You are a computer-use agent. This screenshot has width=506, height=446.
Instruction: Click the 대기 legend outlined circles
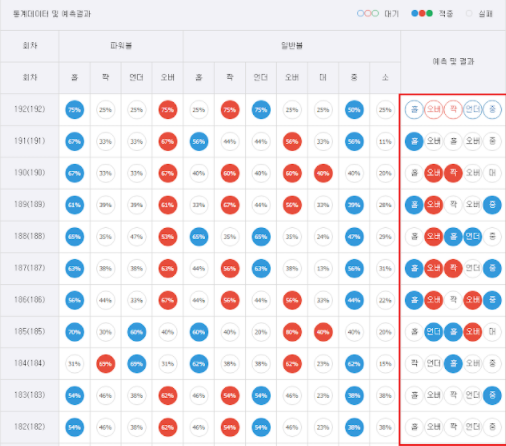[x=368, y=14]
